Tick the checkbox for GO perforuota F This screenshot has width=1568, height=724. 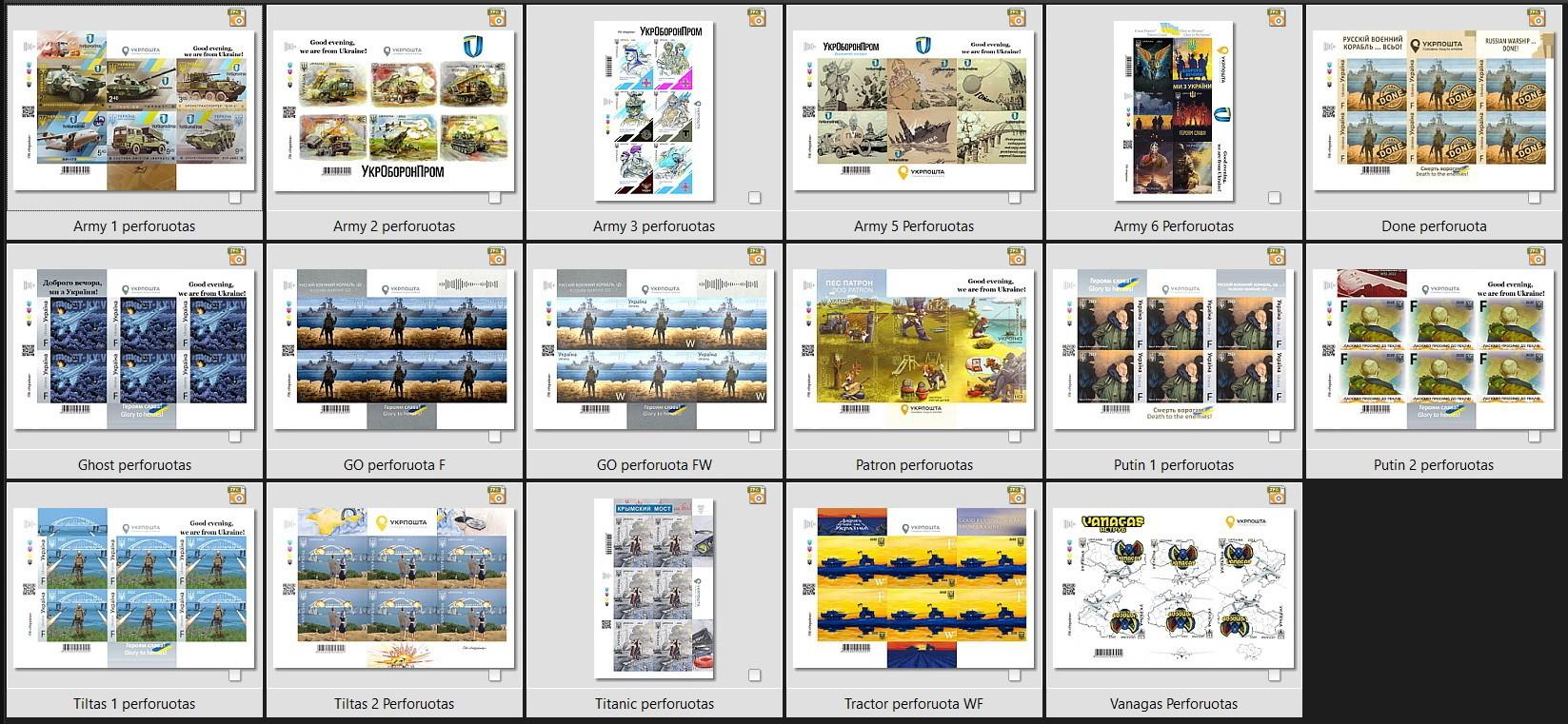[495, 437]
